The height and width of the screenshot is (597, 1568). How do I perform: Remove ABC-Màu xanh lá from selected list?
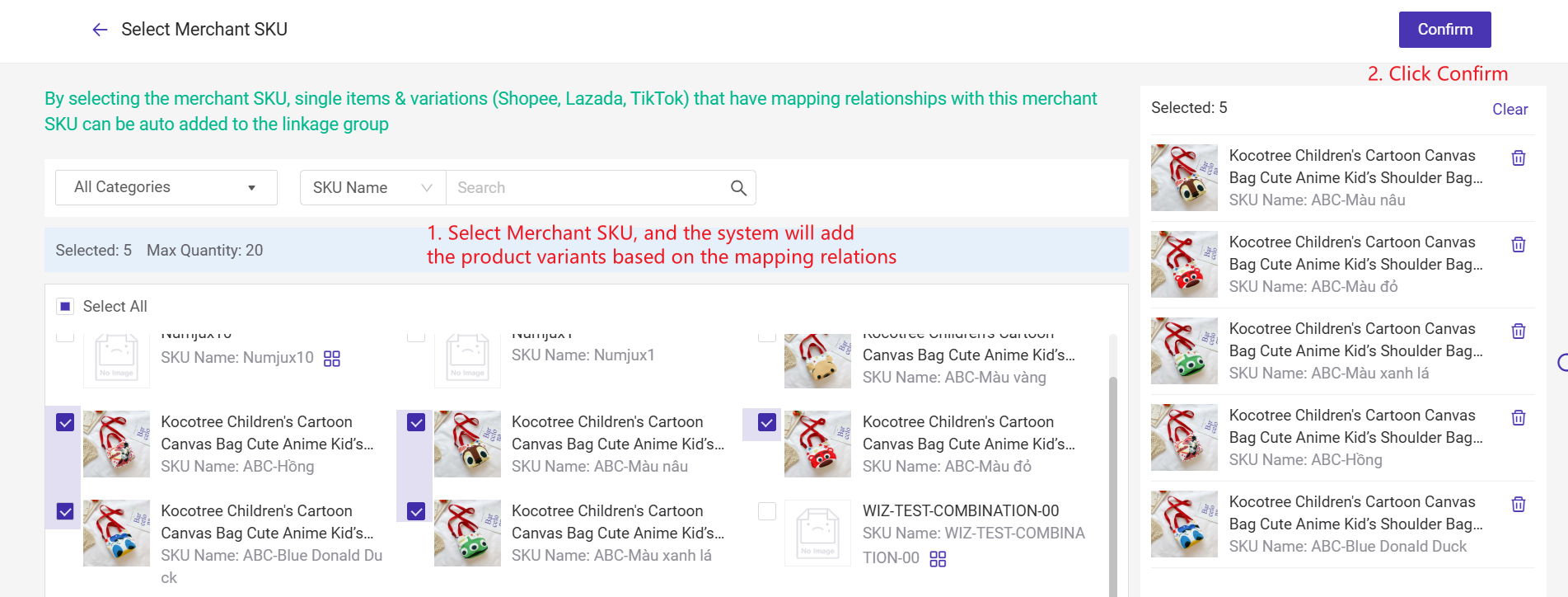point(1518,331)
